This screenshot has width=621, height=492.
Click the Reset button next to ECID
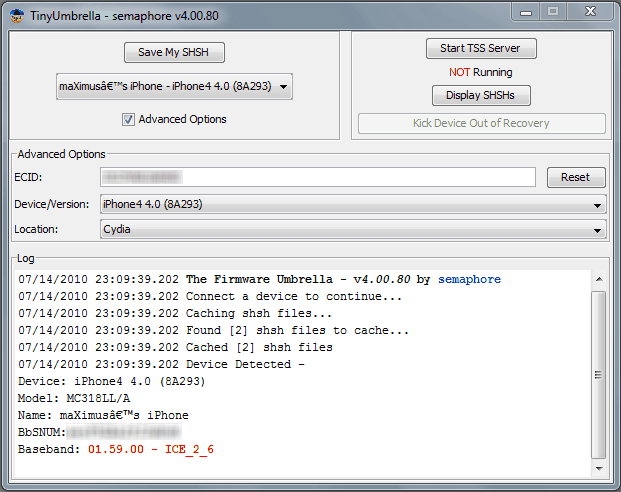tap(576, 177)
